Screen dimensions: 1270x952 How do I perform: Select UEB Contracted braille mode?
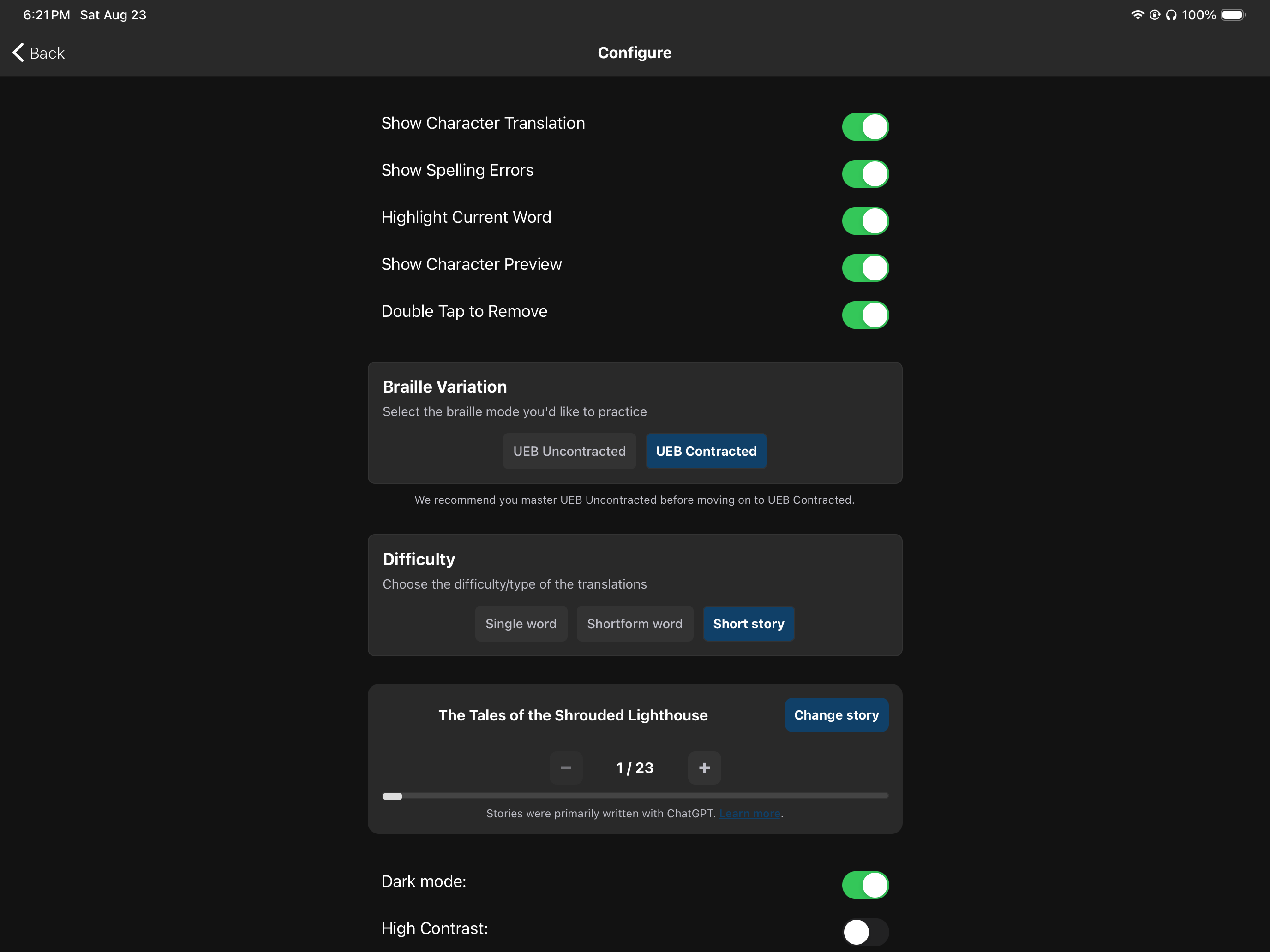[x=706, y=451]
